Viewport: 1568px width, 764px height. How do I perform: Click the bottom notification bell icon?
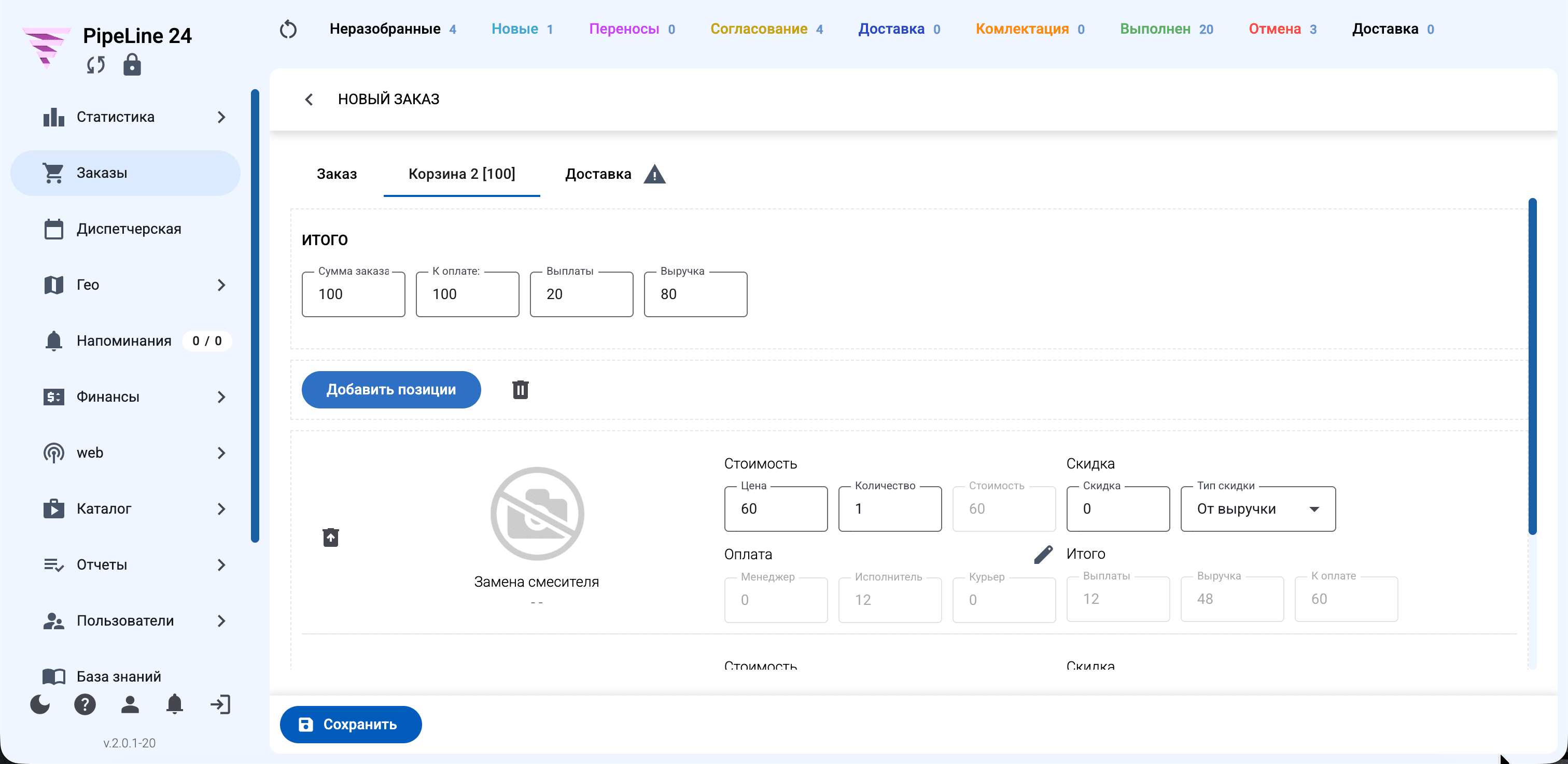click(x=175, y=704)
